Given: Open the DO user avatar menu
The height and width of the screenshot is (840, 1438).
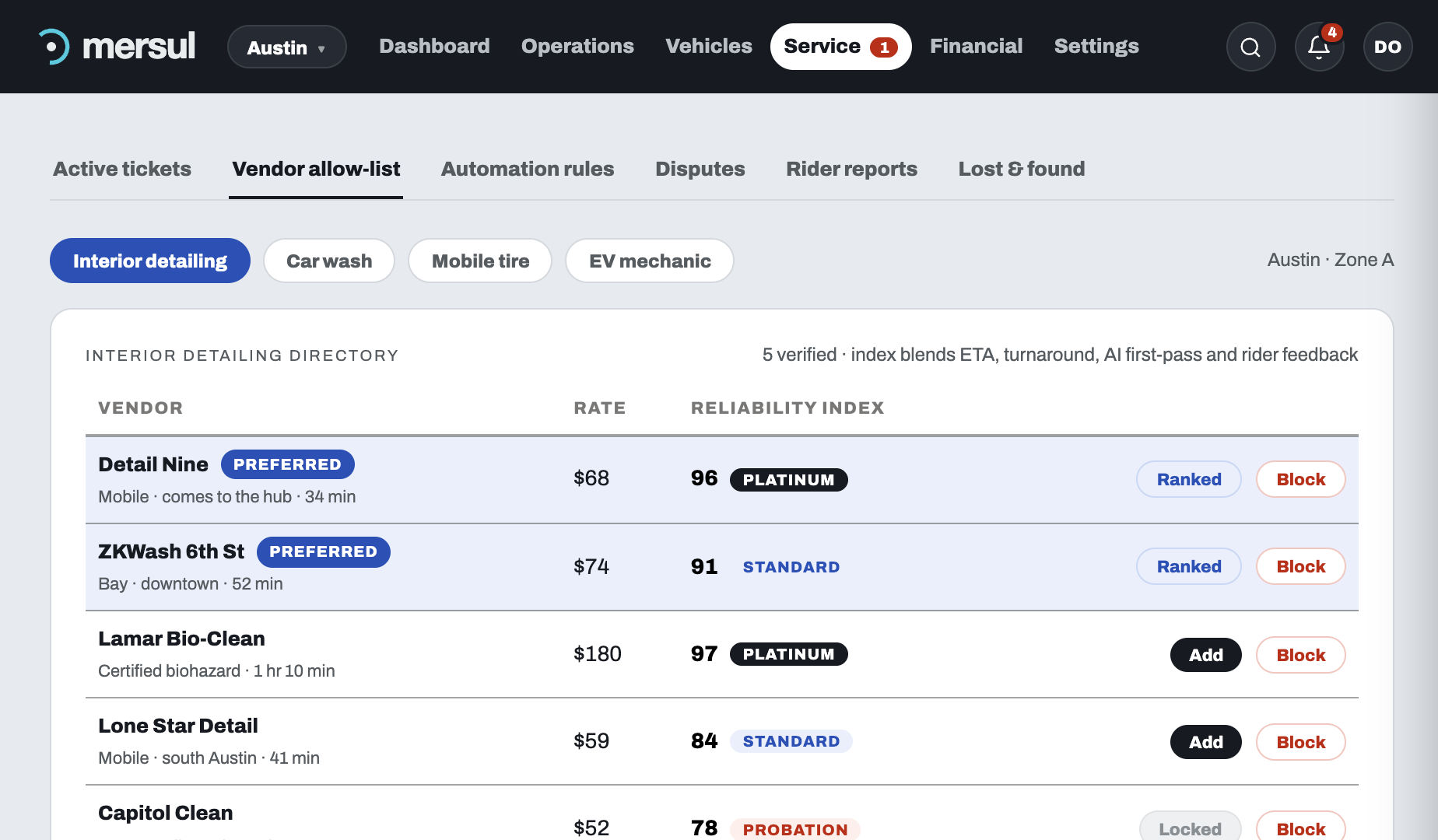Looking at the screenshot, I should [1387, 47].
